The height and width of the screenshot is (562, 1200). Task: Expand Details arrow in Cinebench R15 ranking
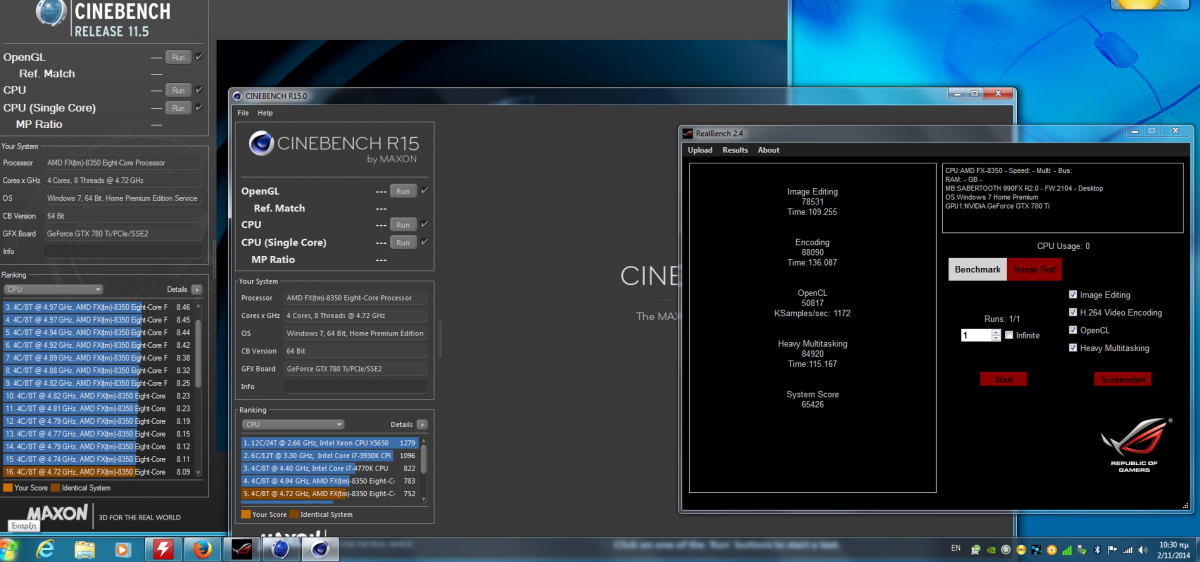(x=422, y=424)
